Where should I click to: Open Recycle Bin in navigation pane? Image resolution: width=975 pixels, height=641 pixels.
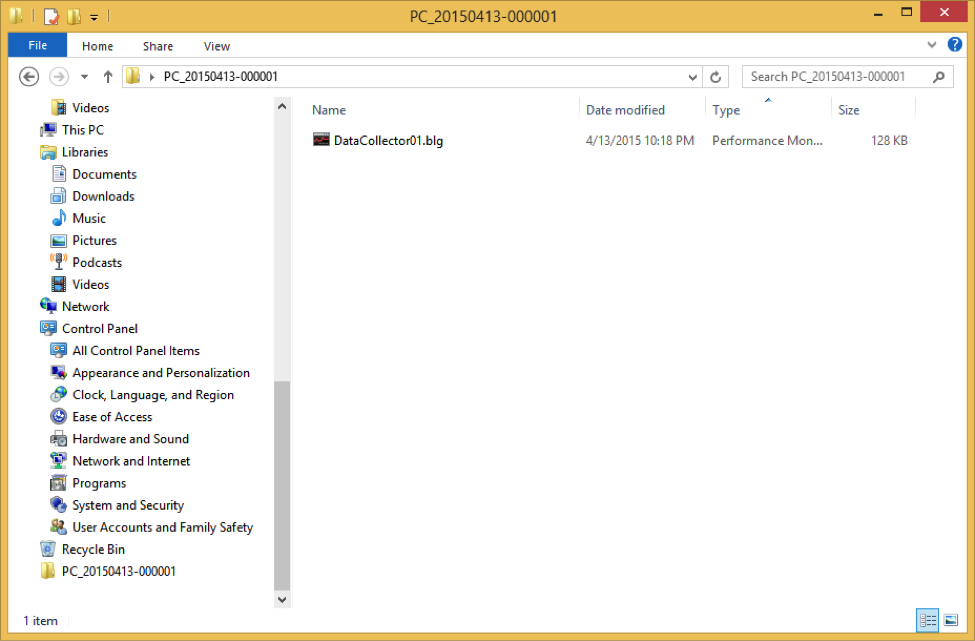click(x=93, y=550)
